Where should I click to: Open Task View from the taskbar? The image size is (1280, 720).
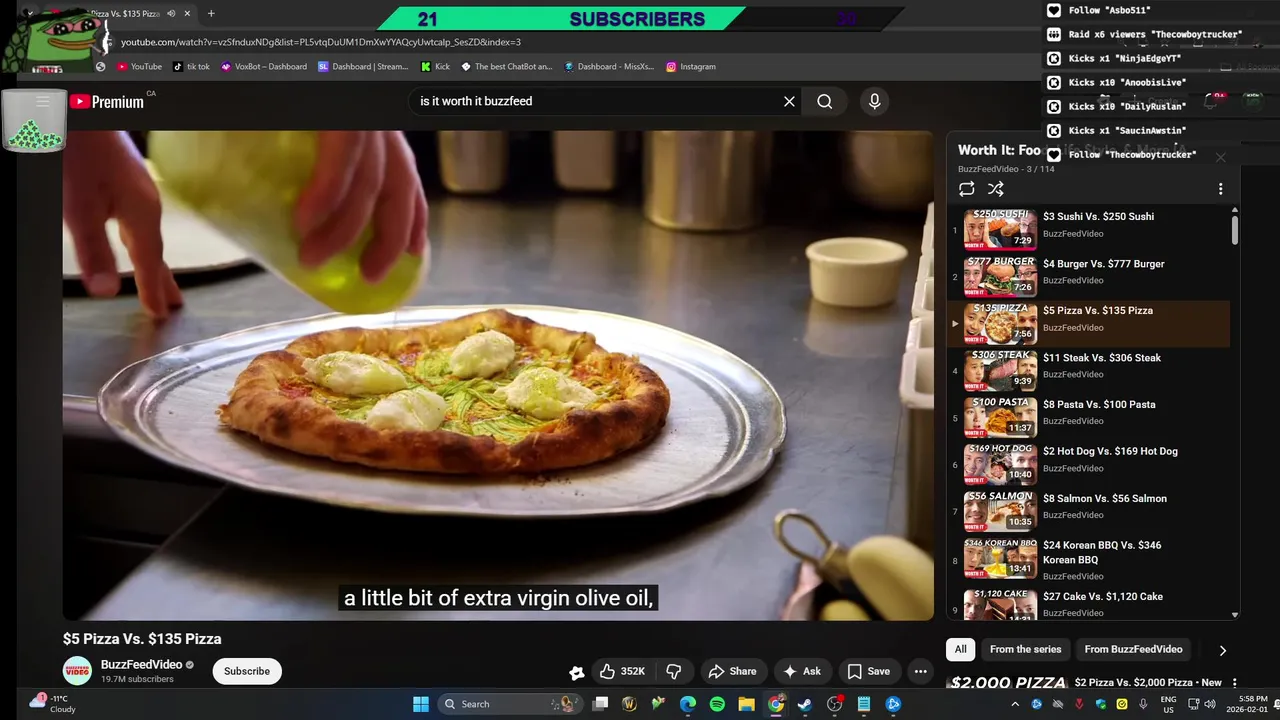pyautogui.click(x=600, y=704)
